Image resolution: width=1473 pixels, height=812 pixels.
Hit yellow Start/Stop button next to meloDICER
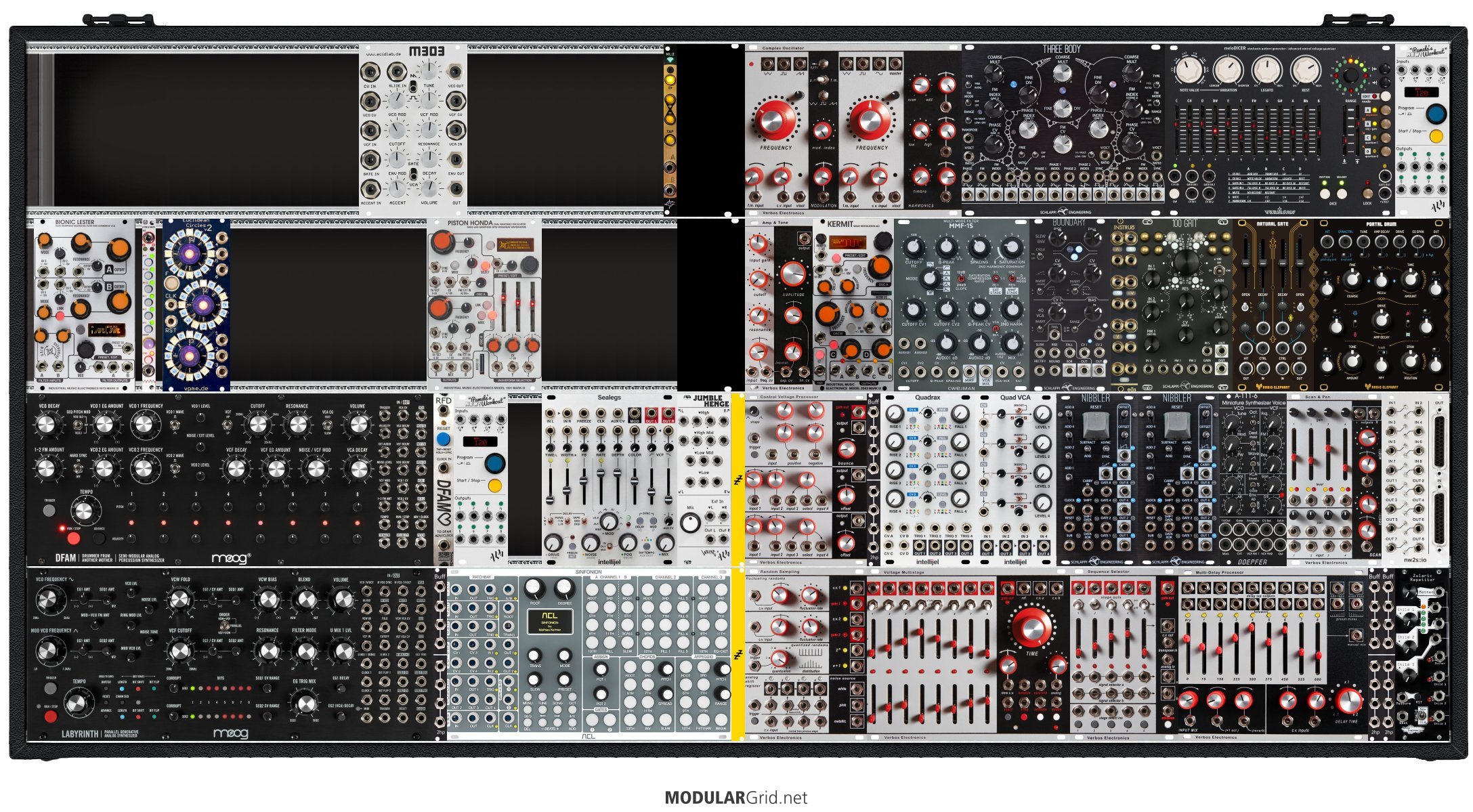pyautogui.click(x=1436, y=136)
